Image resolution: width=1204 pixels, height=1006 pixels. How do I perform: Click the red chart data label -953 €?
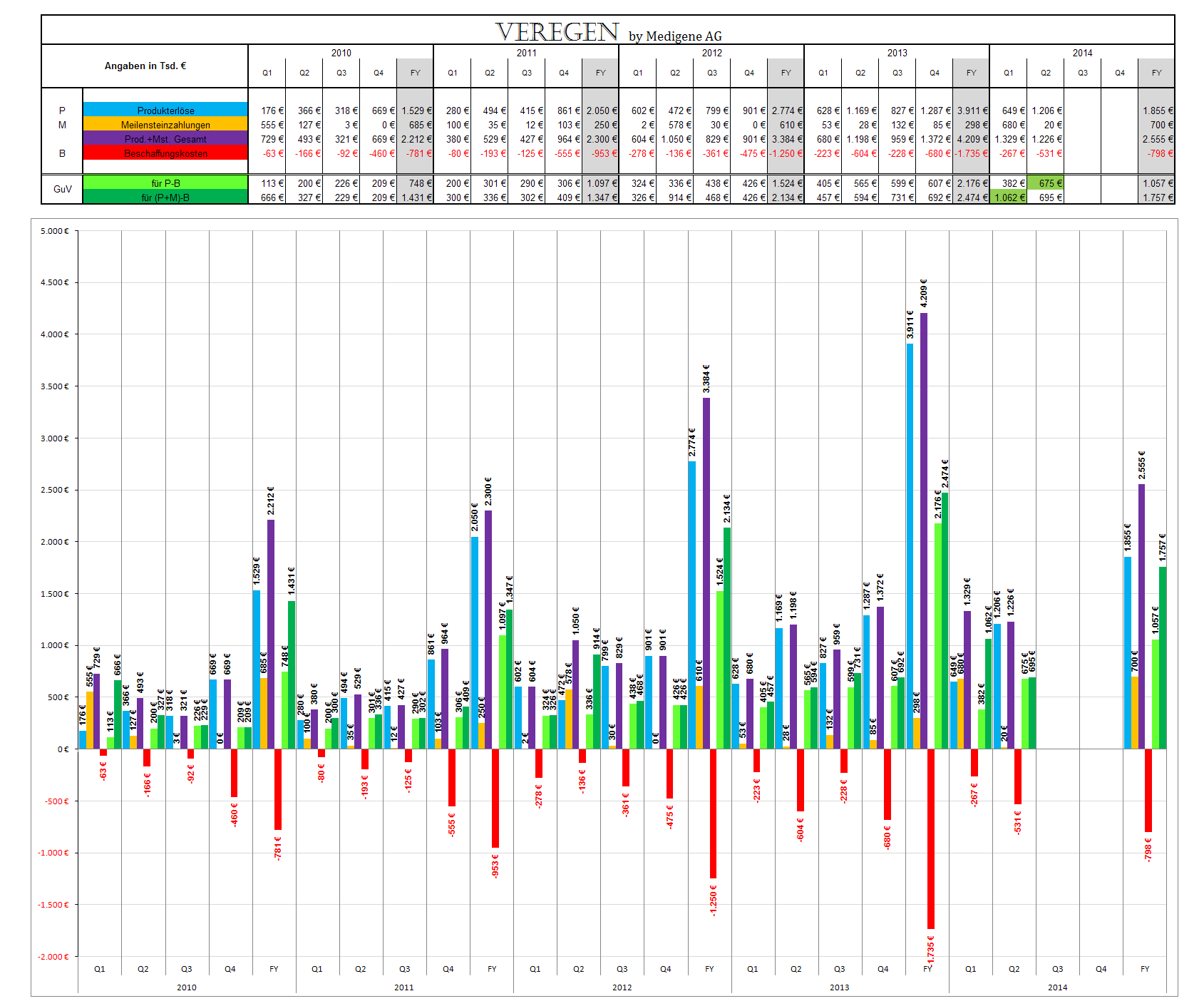495,866
